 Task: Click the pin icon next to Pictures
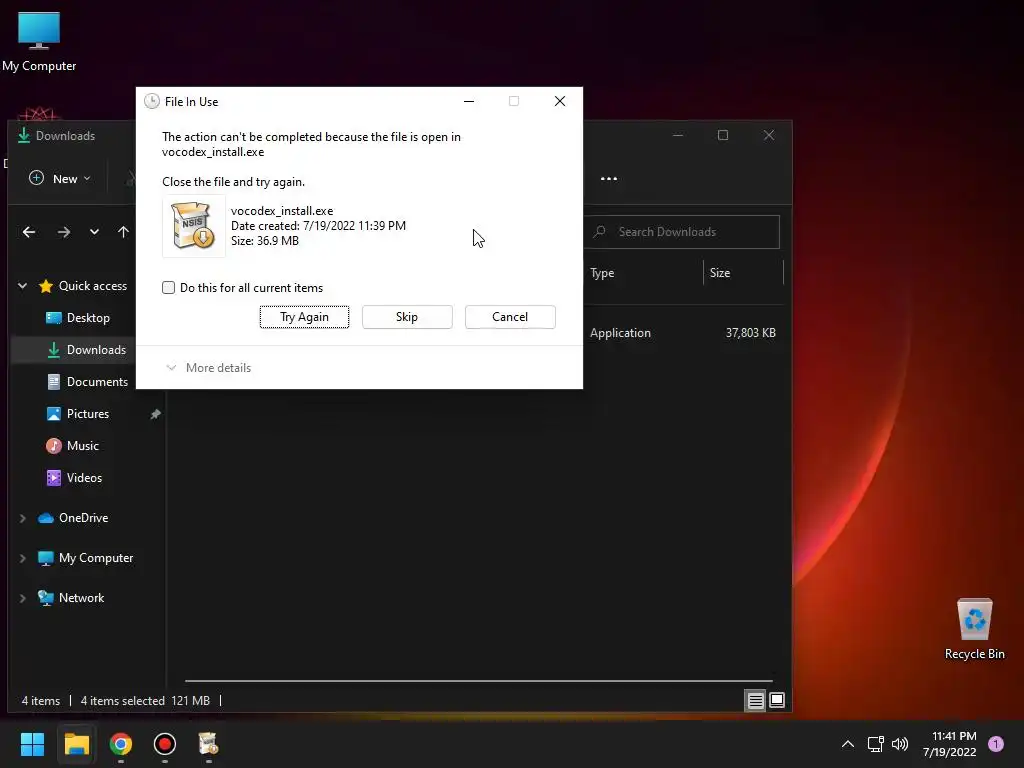155,414
